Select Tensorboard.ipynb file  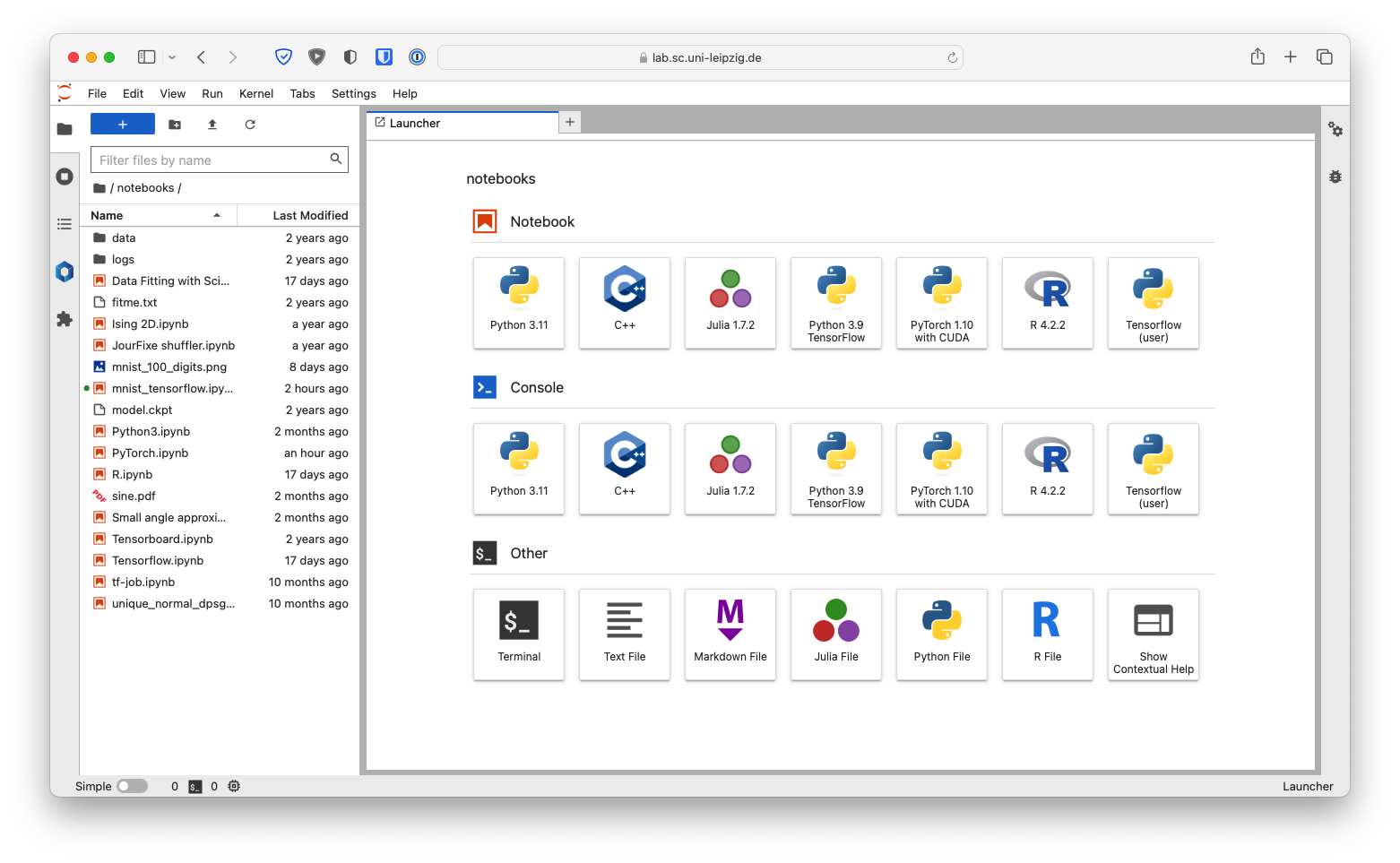pos(220,539)
